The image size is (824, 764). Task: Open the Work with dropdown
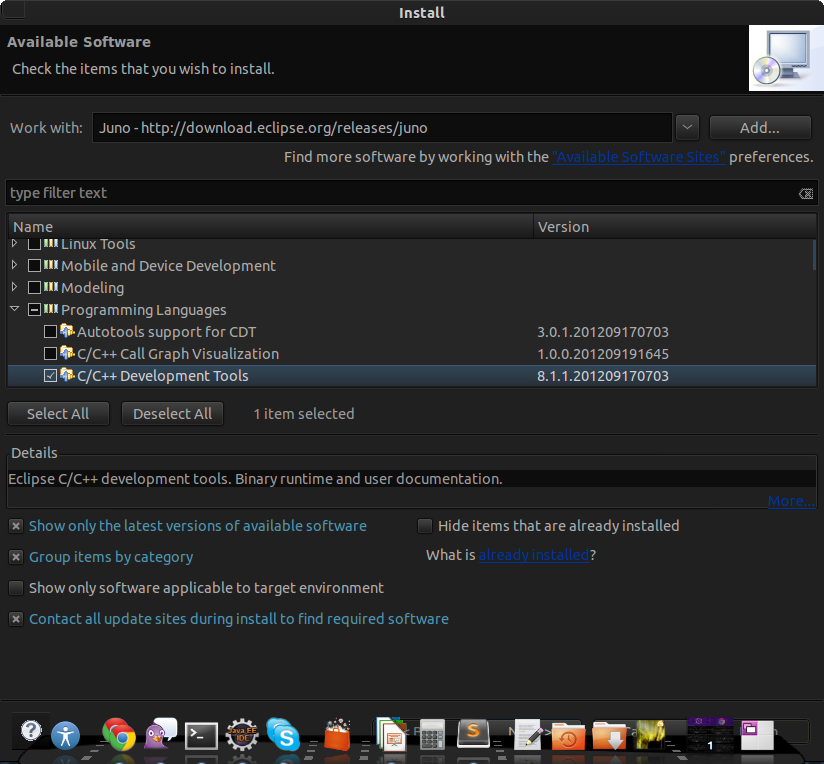687,127
